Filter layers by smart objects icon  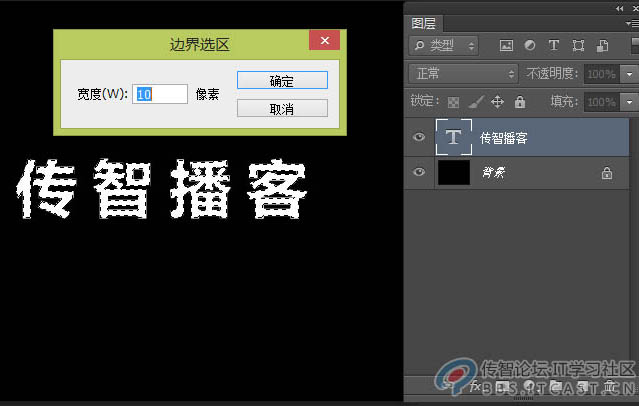(x=602, y=45)
